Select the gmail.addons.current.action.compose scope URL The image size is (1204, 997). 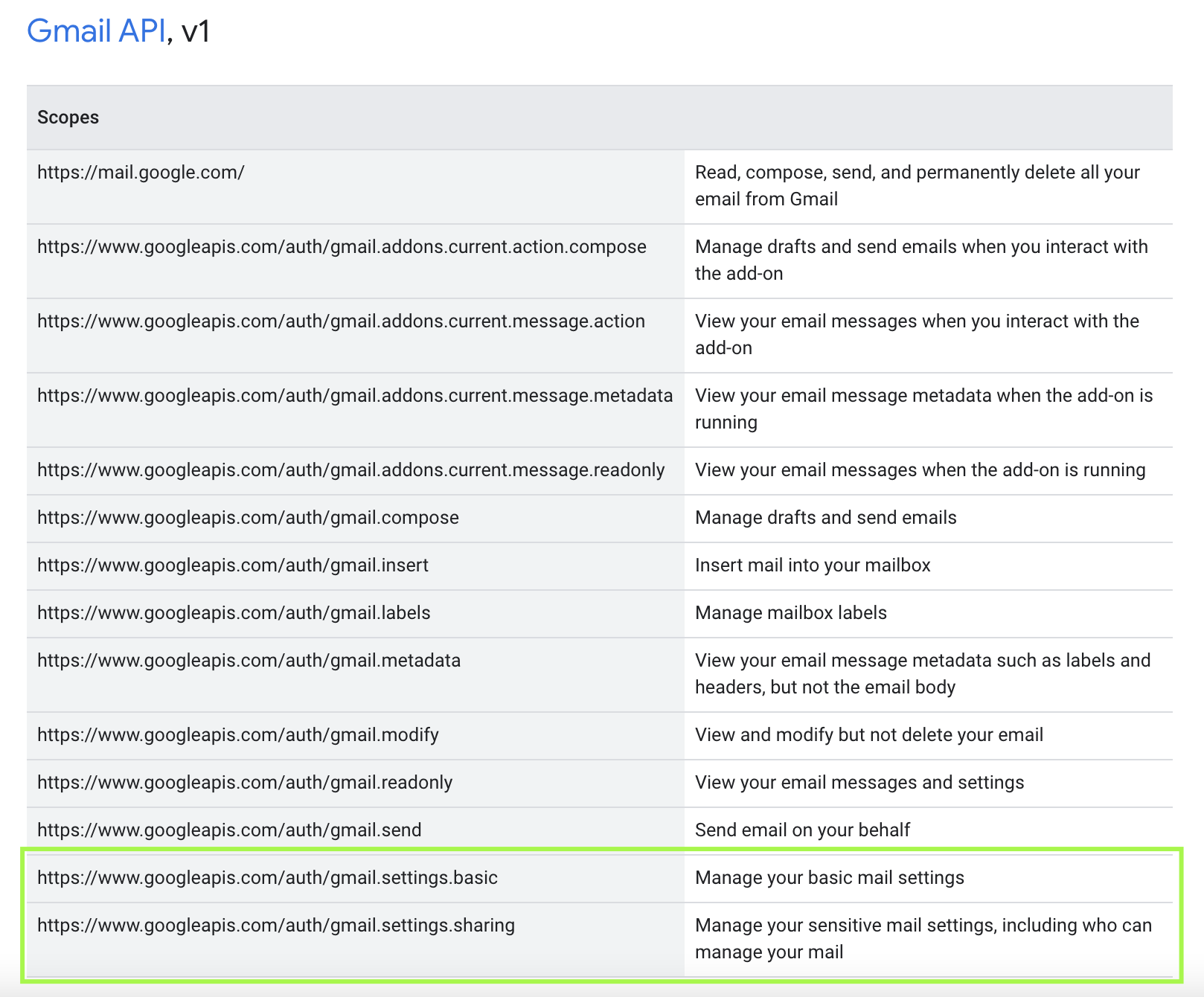[342, 247]
